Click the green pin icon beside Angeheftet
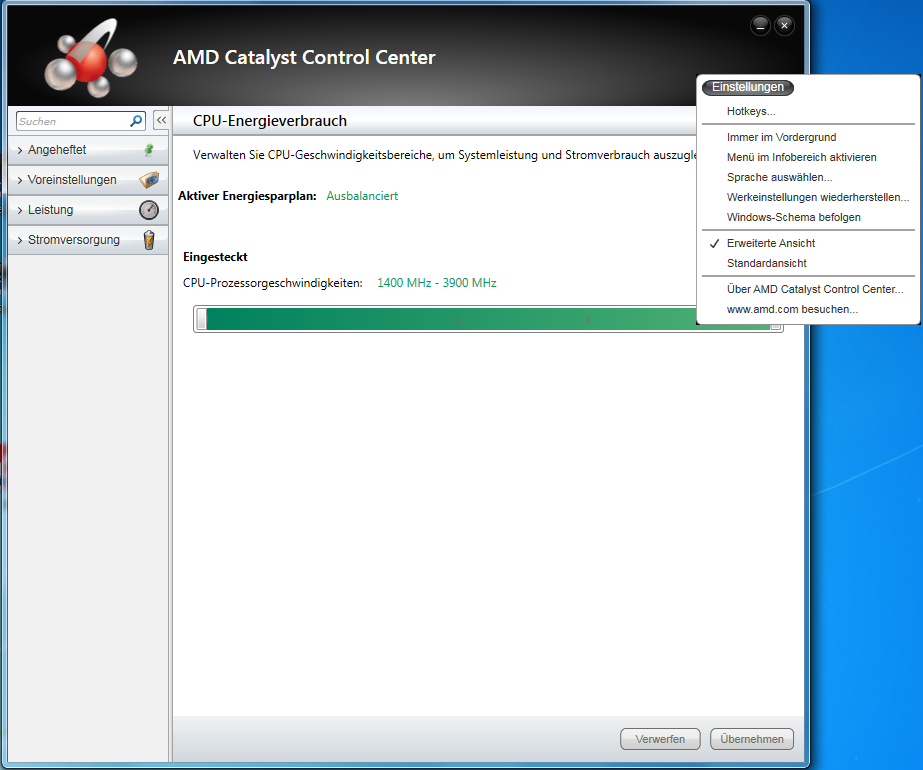 coord(149,150)
